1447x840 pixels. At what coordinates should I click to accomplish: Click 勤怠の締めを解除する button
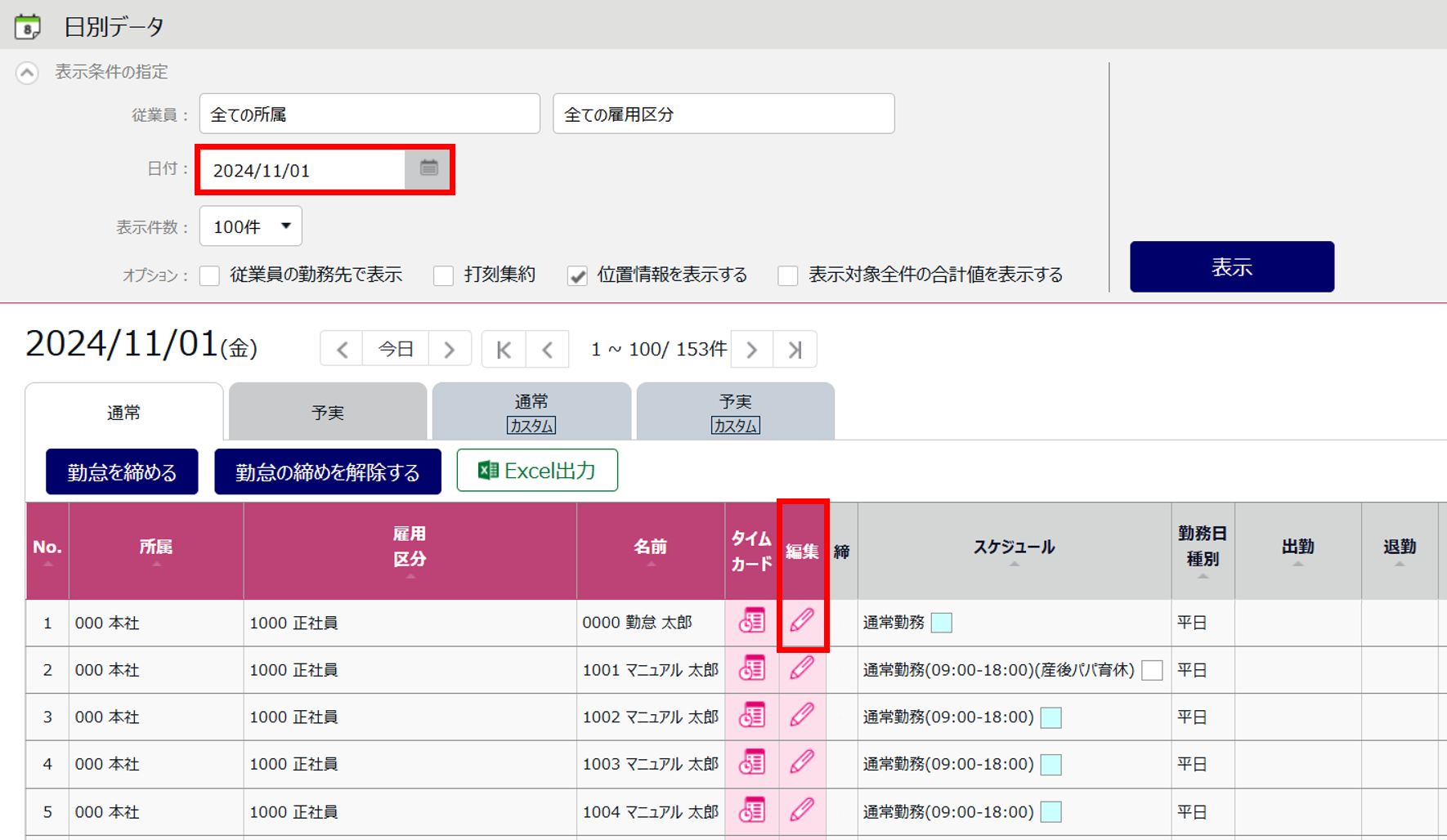click(x=328, y=471)
